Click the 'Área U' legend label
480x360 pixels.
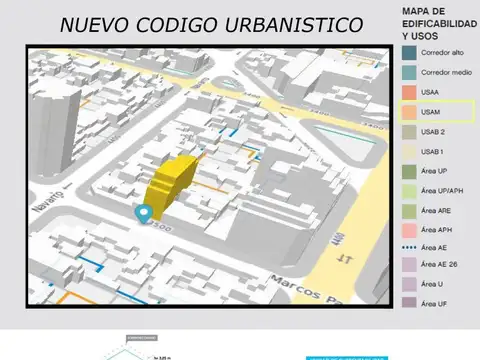432,284
